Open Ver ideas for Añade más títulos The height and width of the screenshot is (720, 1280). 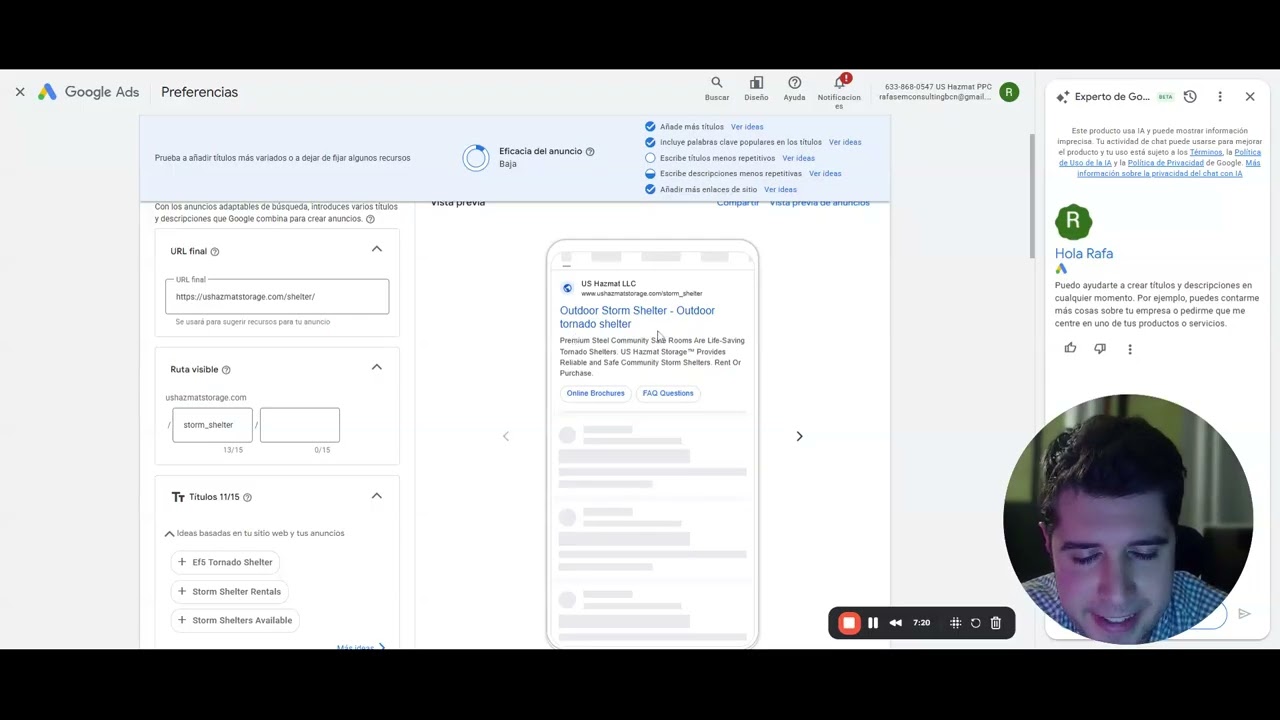(747, 127)
